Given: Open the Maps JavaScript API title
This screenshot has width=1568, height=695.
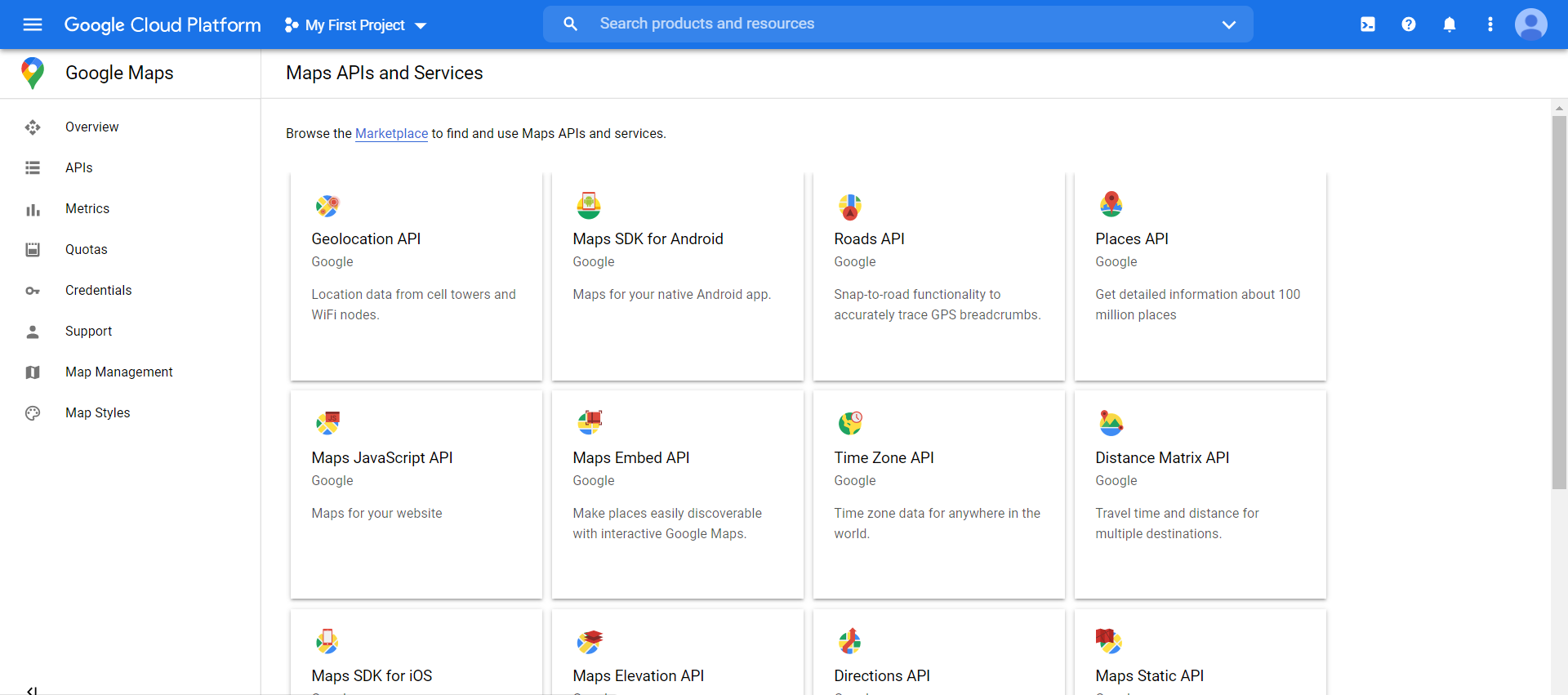Looking at the screenshot, I should pyautogui.click(x=382, y=457).
